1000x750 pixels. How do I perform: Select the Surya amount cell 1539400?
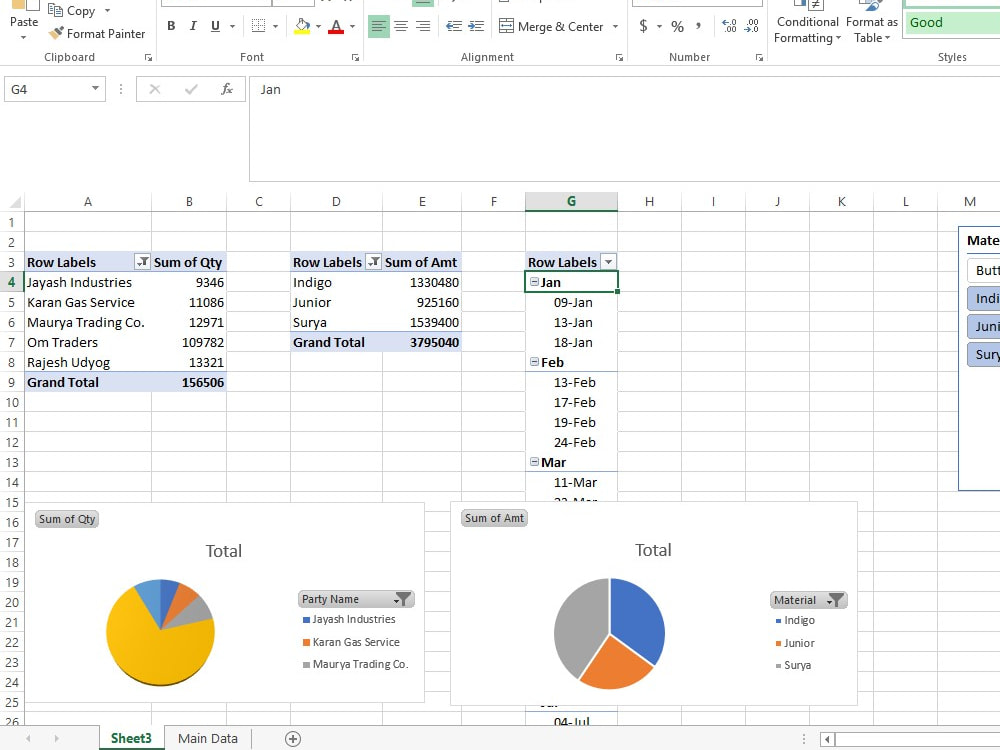[422, 323]
